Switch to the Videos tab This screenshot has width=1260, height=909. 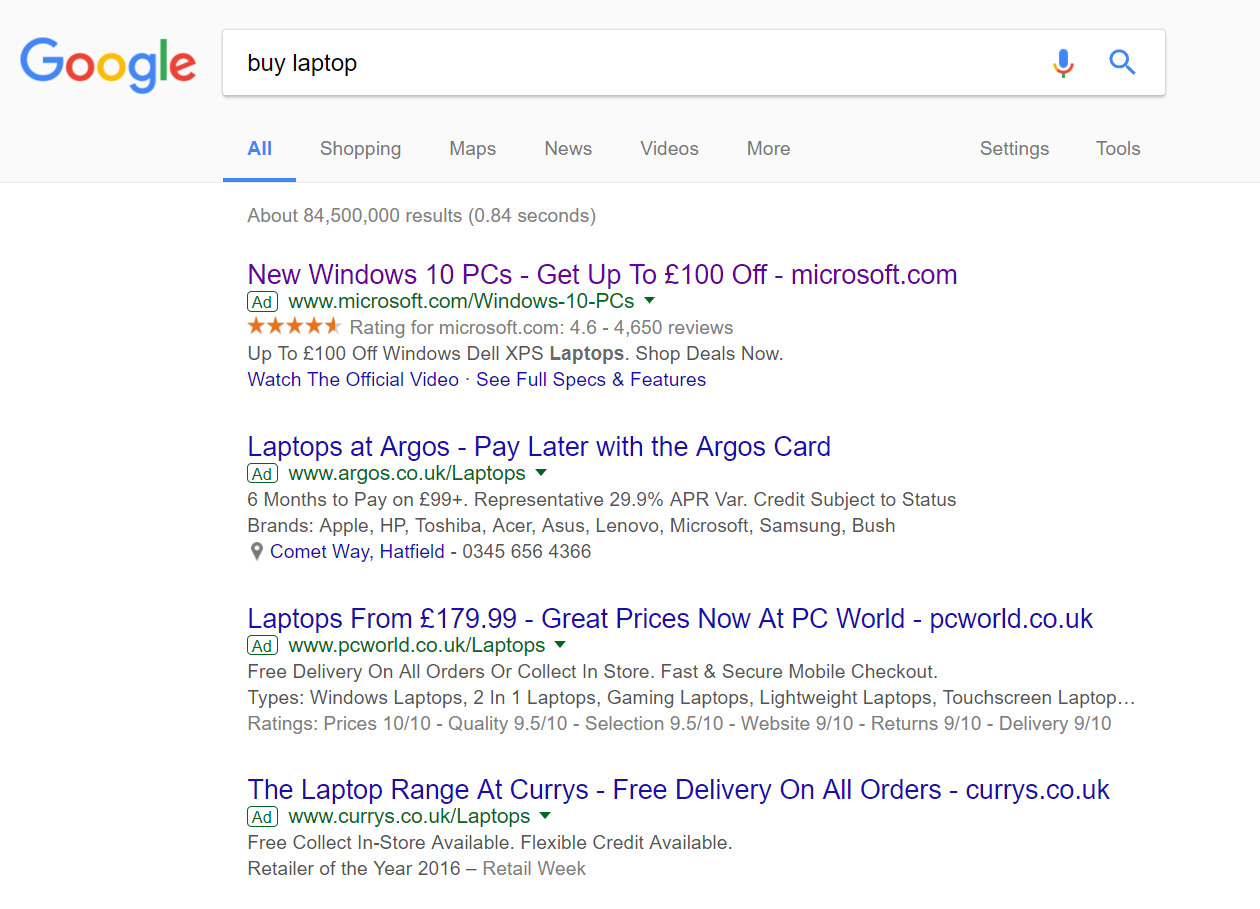(x=669, y=149)
